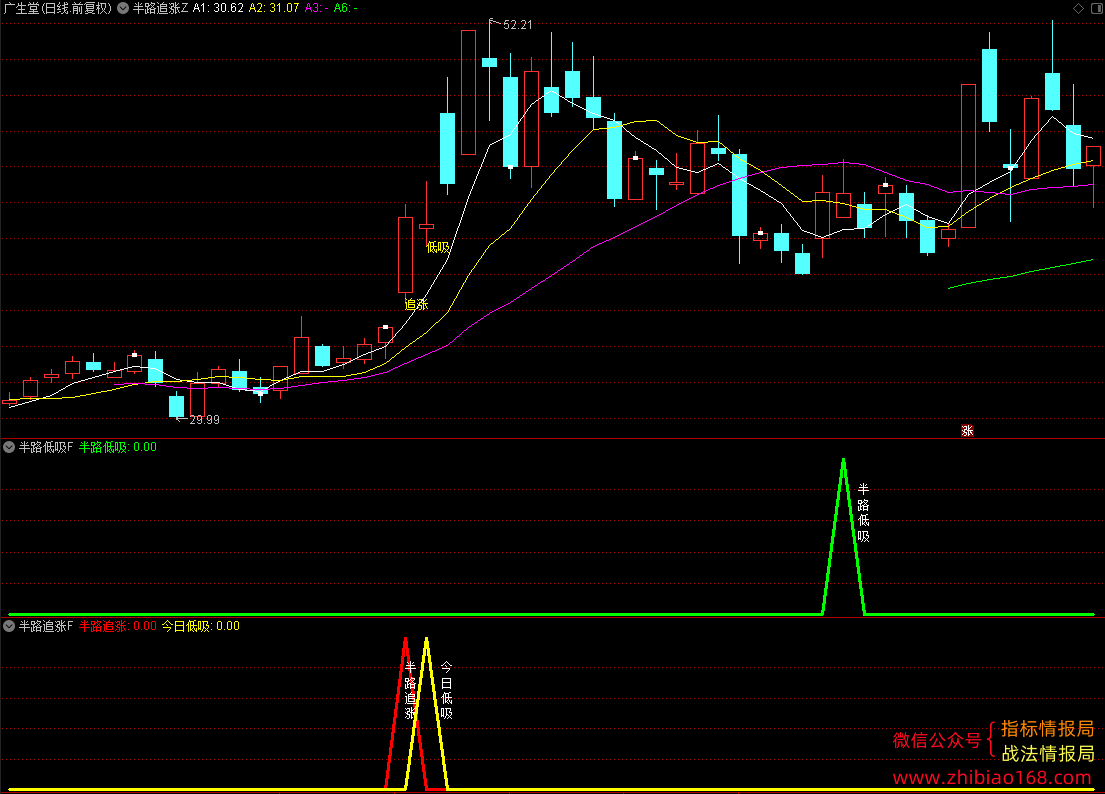Click the red 涨 marker icon
The height and width of the screenshot is (794, 1105).
coord(967,430)
